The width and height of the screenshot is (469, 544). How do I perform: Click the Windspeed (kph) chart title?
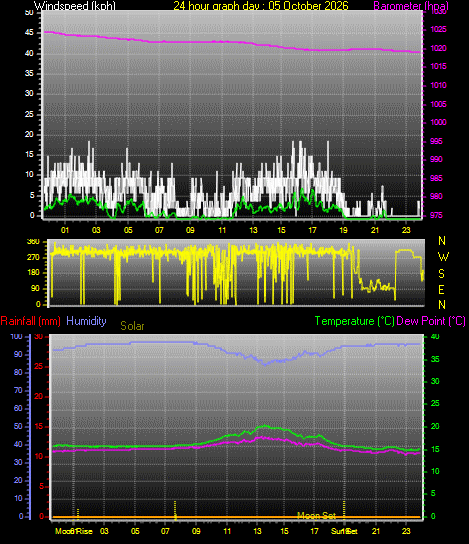pyautogui.click(x=75, y=6)
